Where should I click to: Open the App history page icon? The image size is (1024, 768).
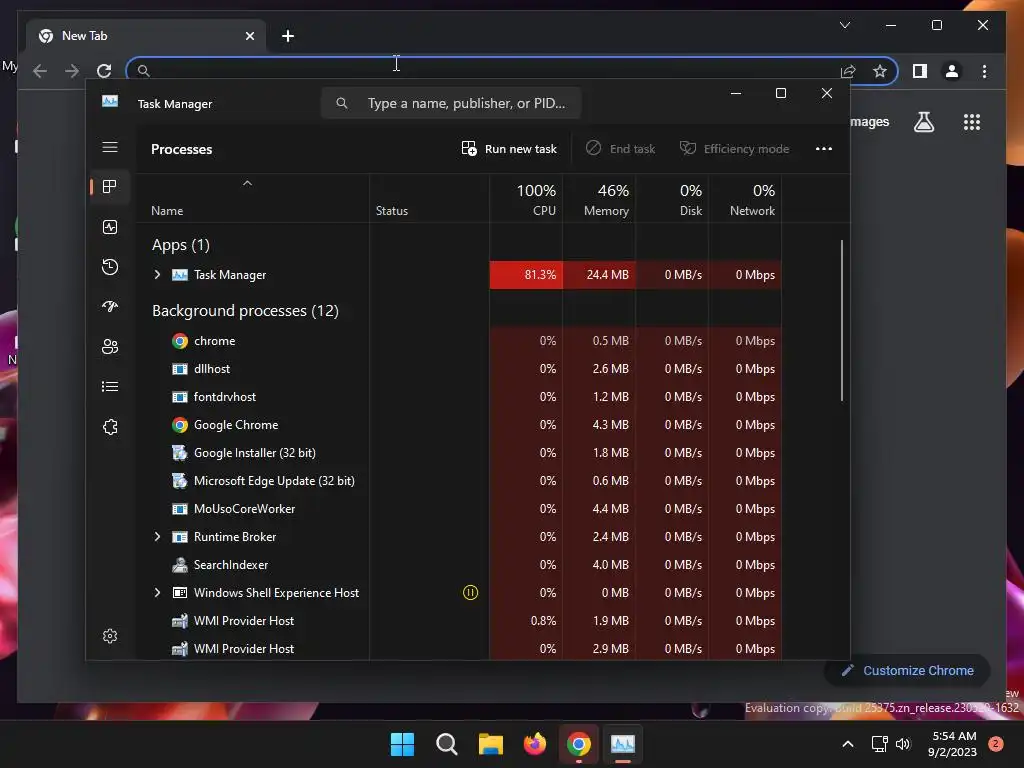pyautogui.click(x=110, y=266)
